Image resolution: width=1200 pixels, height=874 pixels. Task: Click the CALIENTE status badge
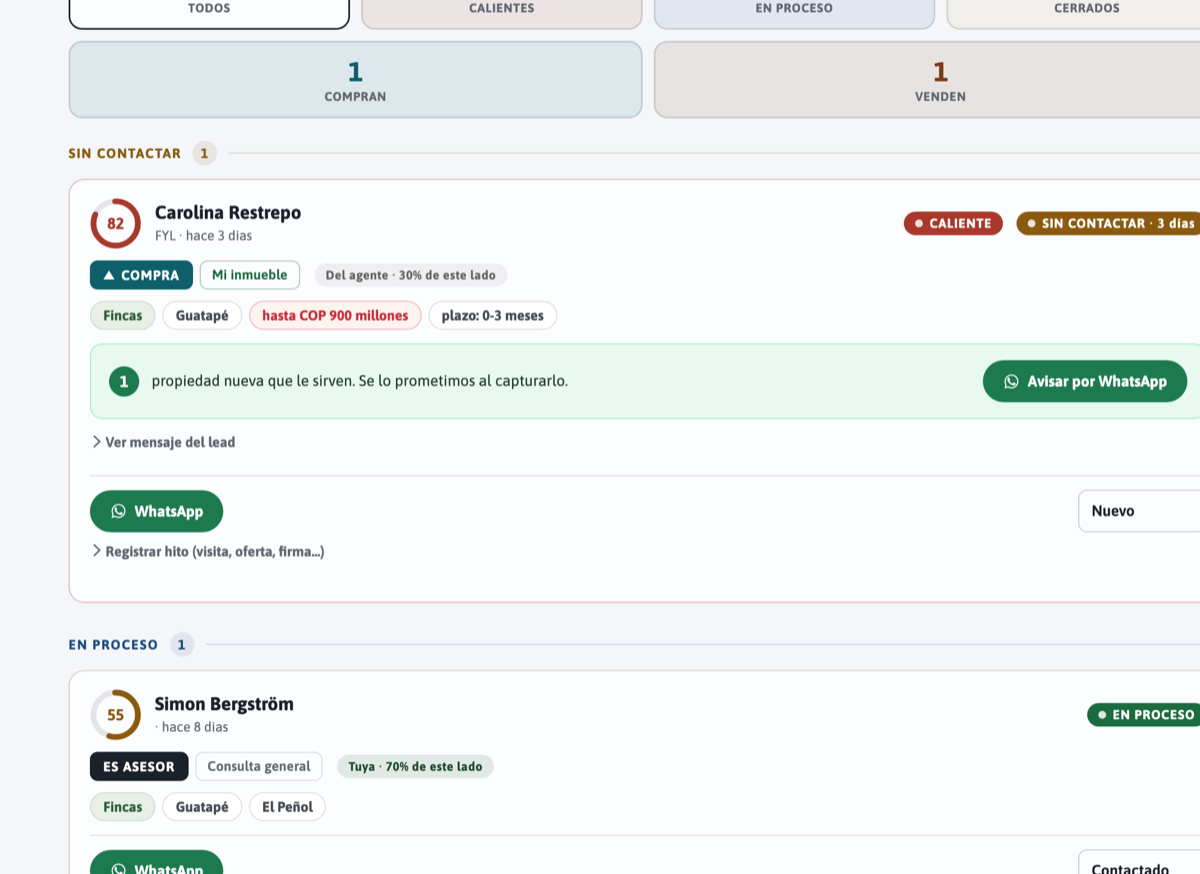pos(953,223)
